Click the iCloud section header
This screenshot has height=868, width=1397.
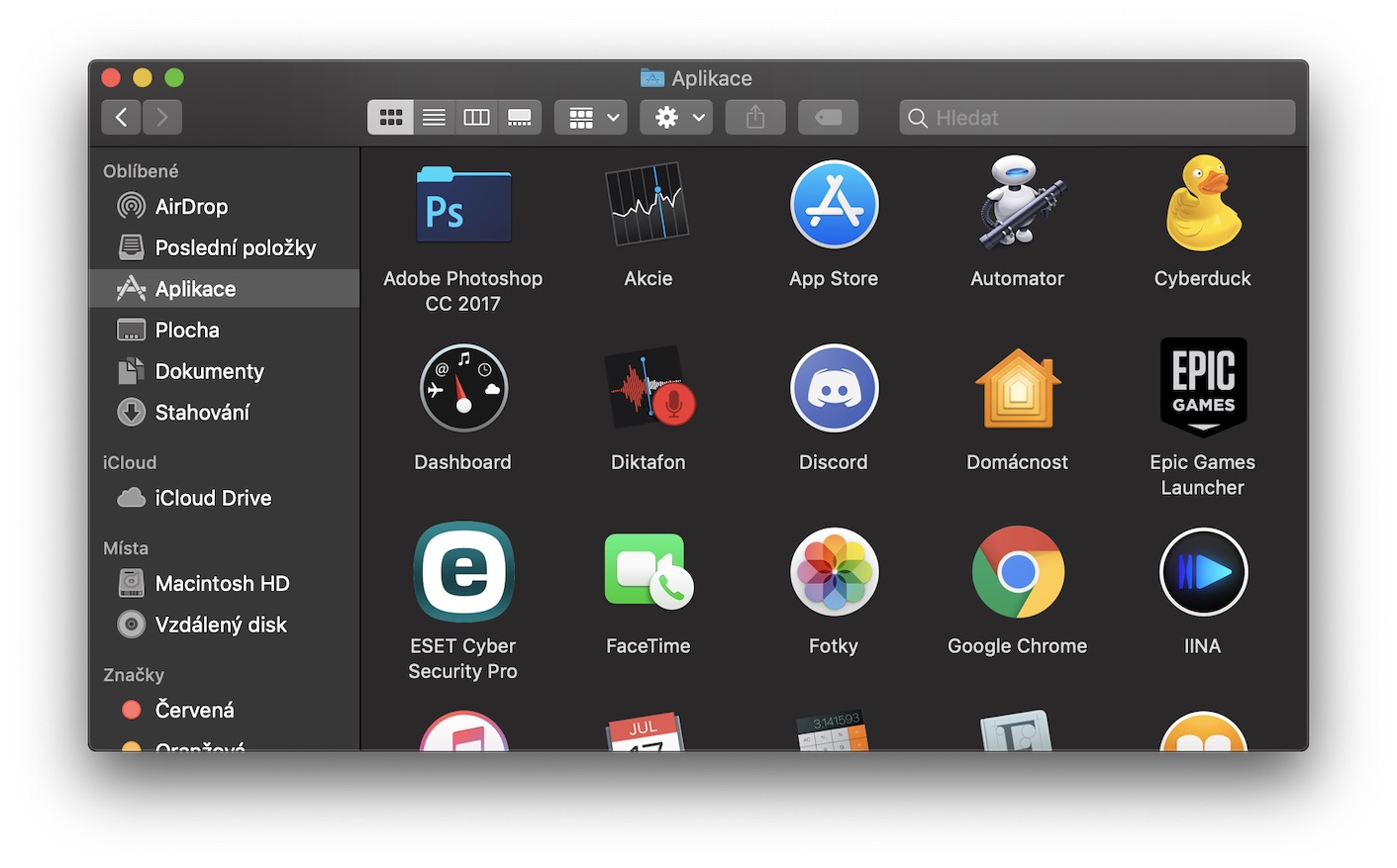point(130,463)
